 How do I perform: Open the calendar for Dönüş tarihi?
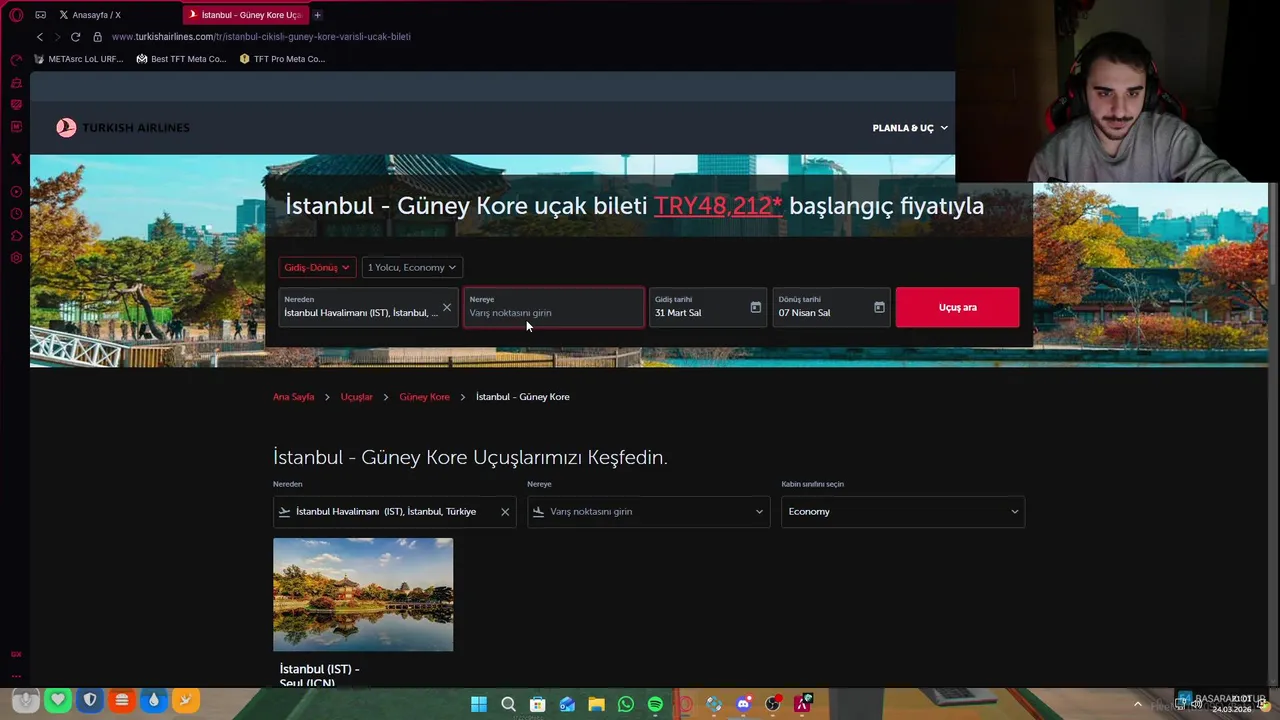click(879, 307)
